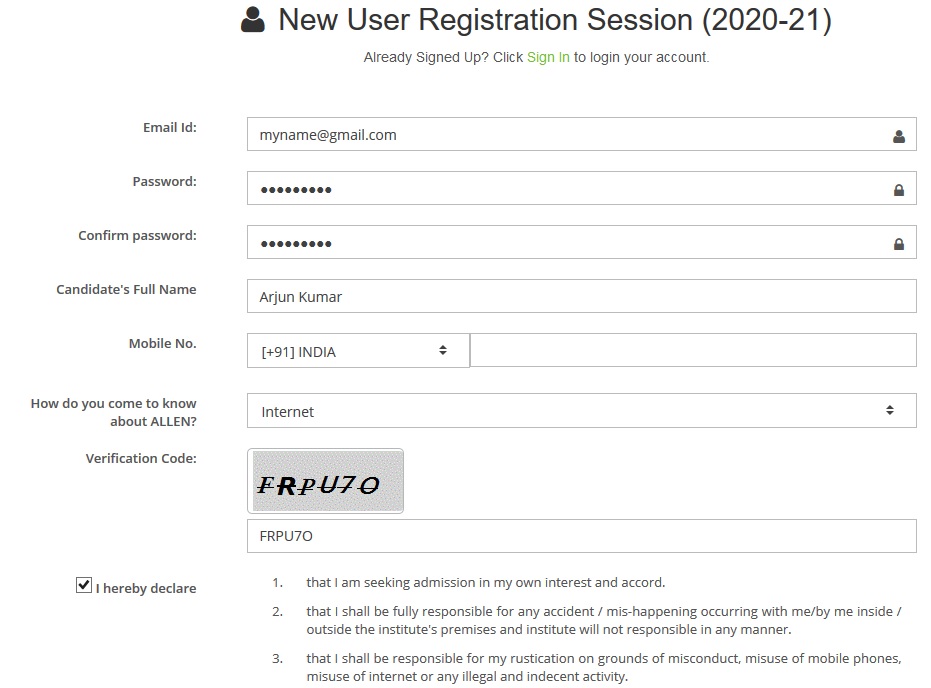Expand the How do you know ALLEN dropdown
Screen dimensions: 931x688
click(581, 410)
